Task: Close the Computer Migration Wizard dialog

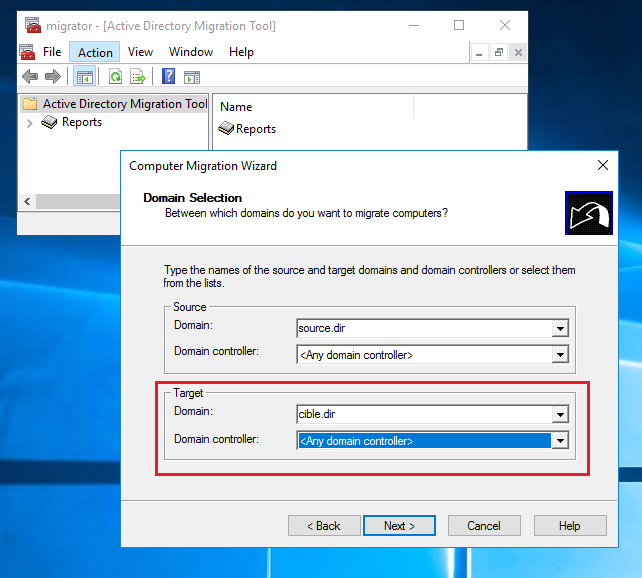Action: [x=603, y=165]
